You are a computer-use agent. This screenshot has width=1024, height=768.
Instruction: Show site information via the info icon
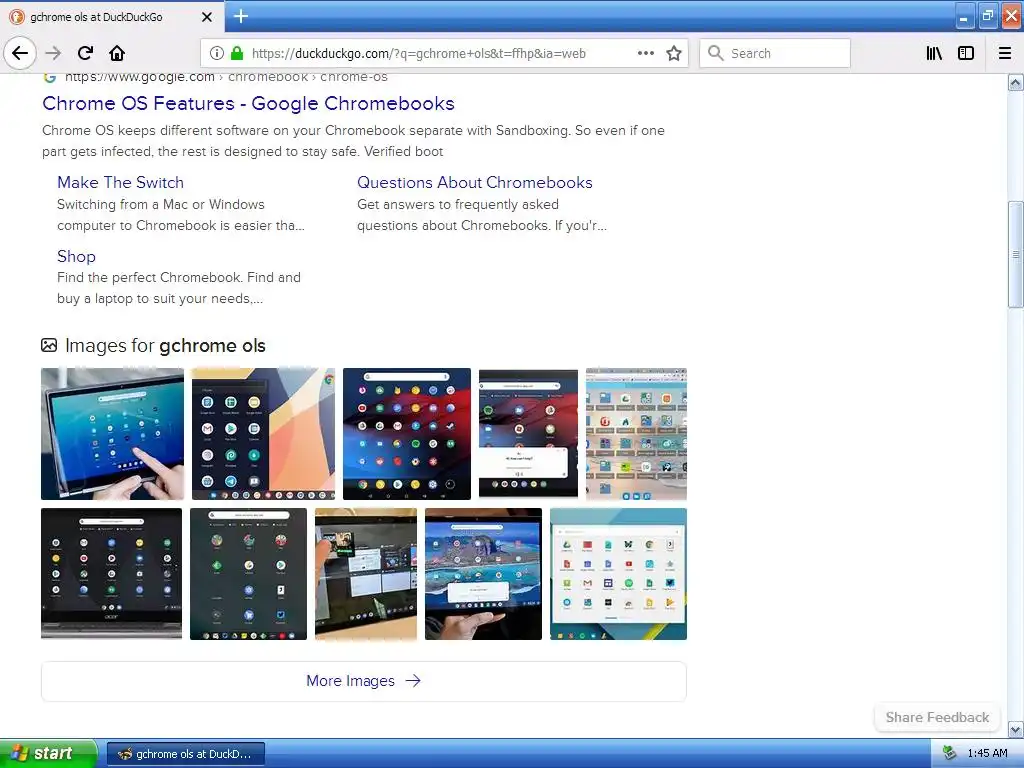217,53
